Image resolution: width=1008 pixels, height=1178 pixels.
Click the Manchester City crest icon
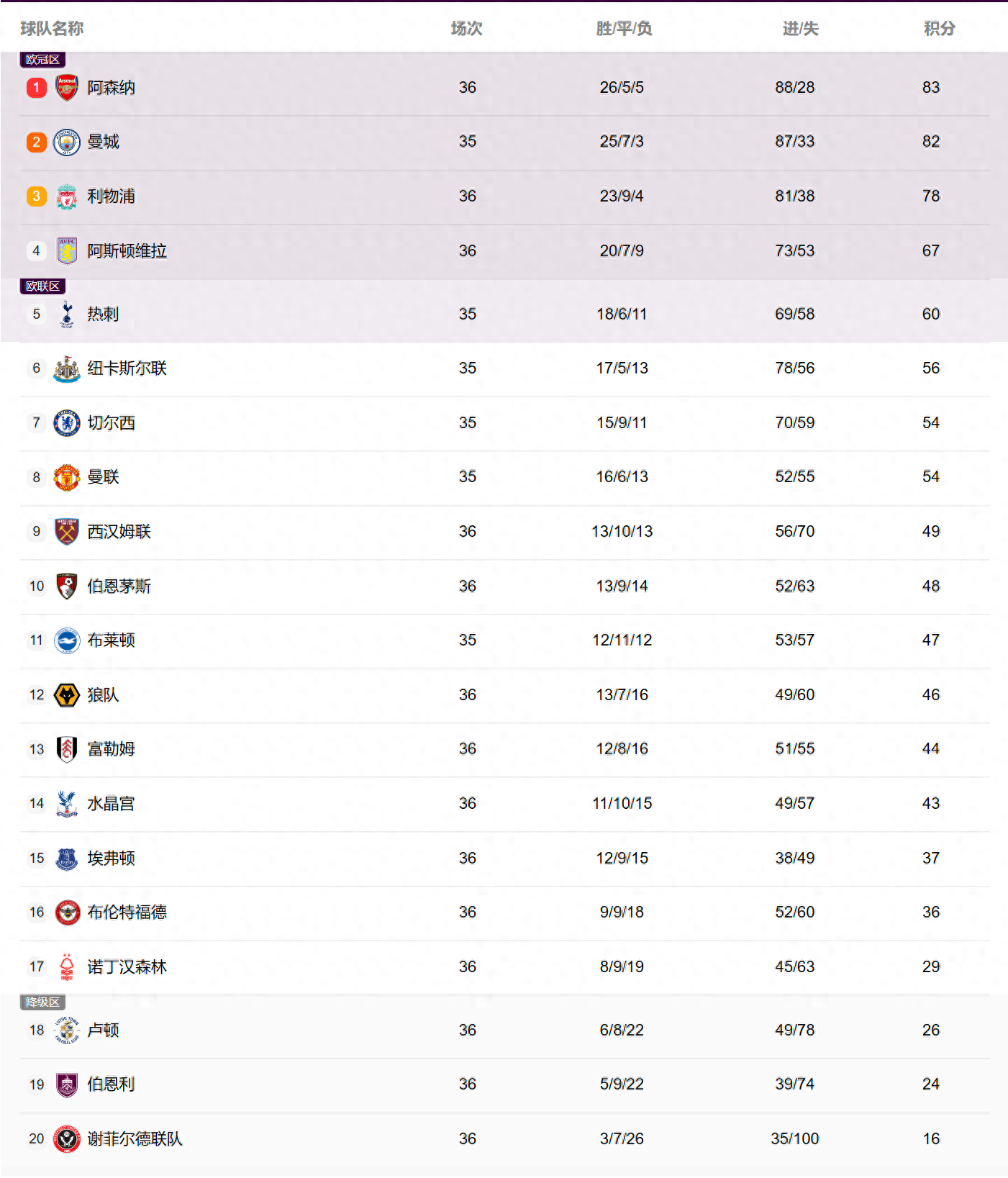click(67, 142)
